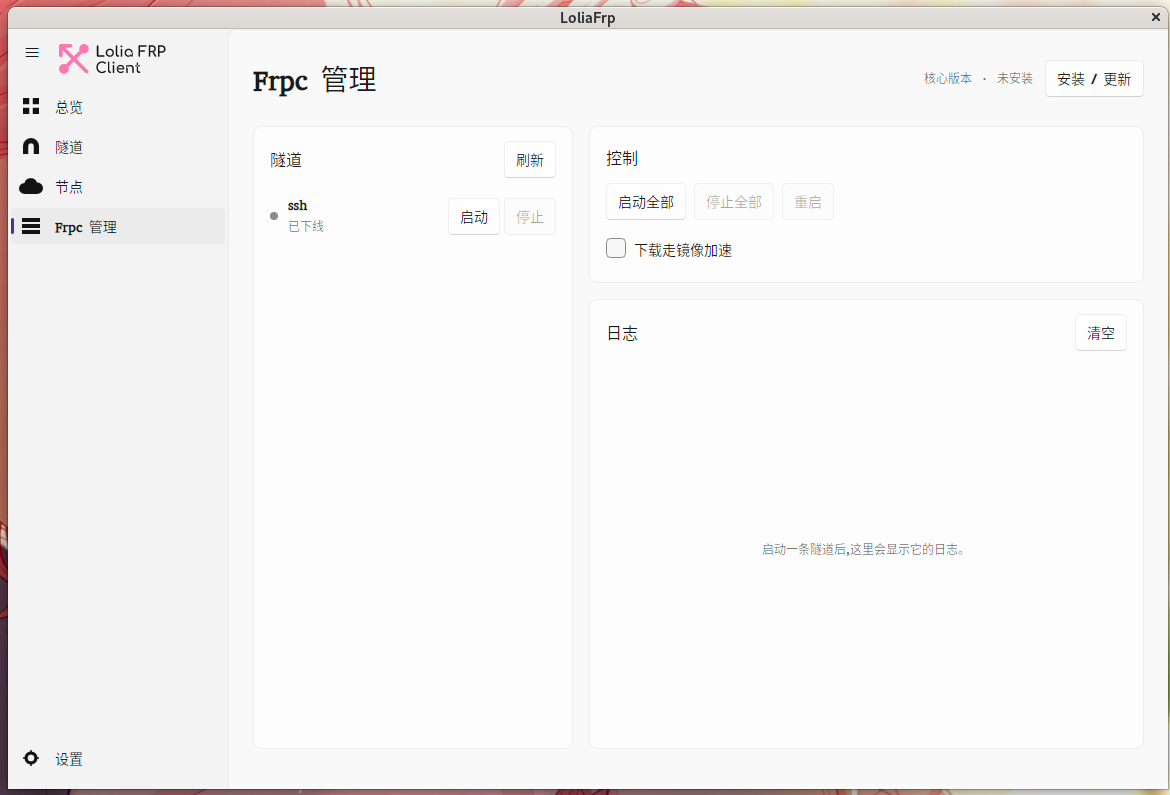This screenshot has width=1170, height=795.
Task: Close the LoliaFrp window
Action: (1156, 16)
